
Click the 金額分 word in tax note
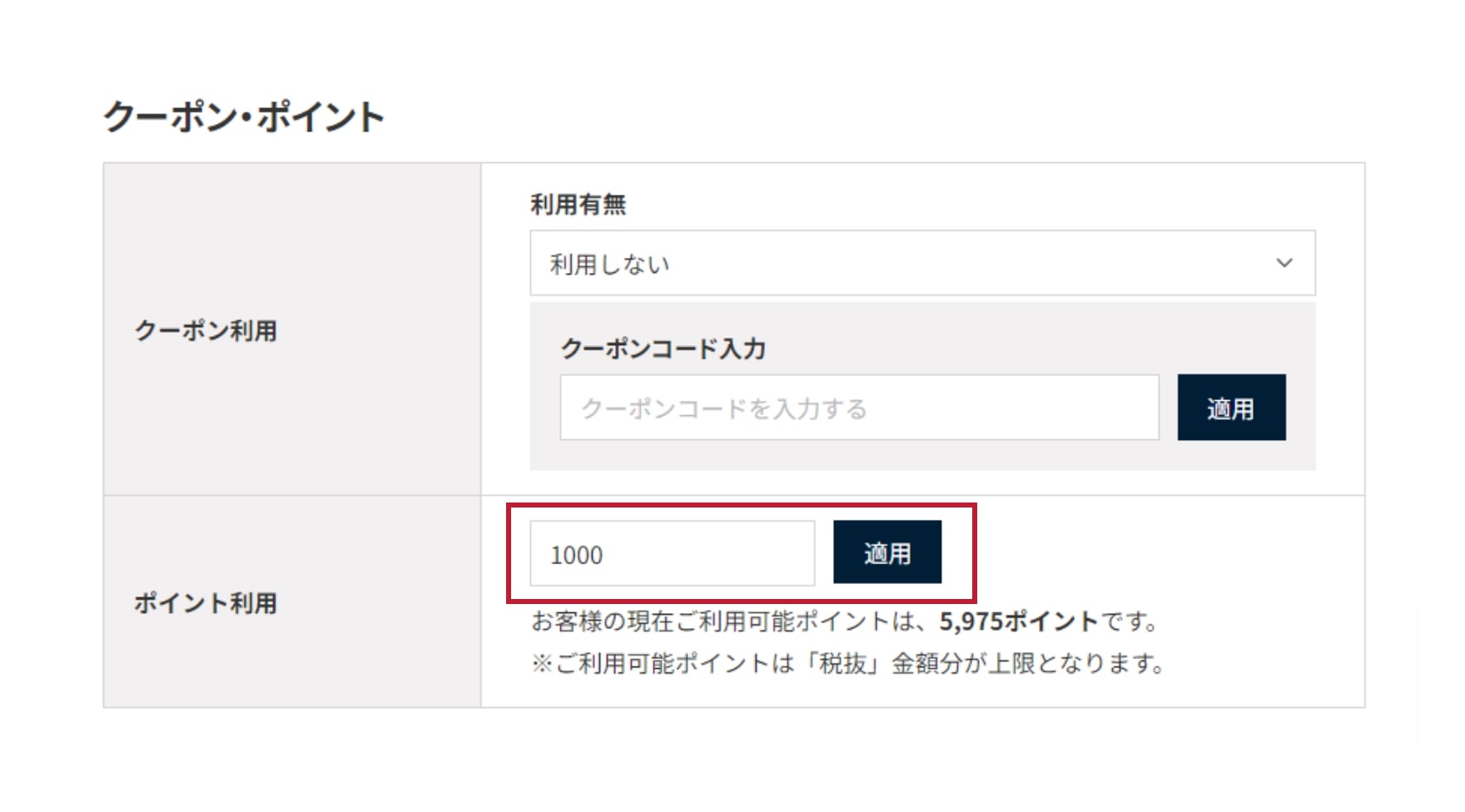[926, 663]
